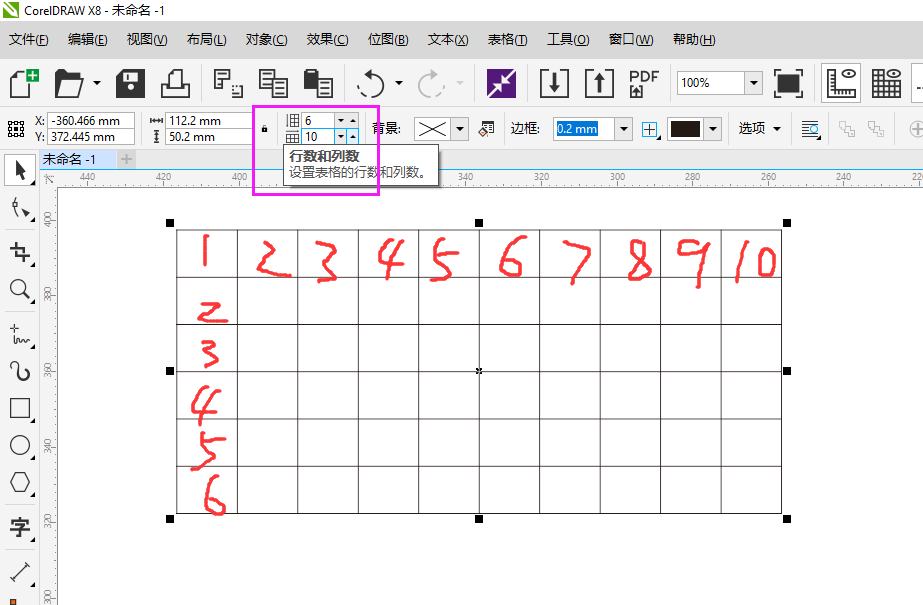
Task: Expand the Open recent files arrow
Action: coord(97,83)
